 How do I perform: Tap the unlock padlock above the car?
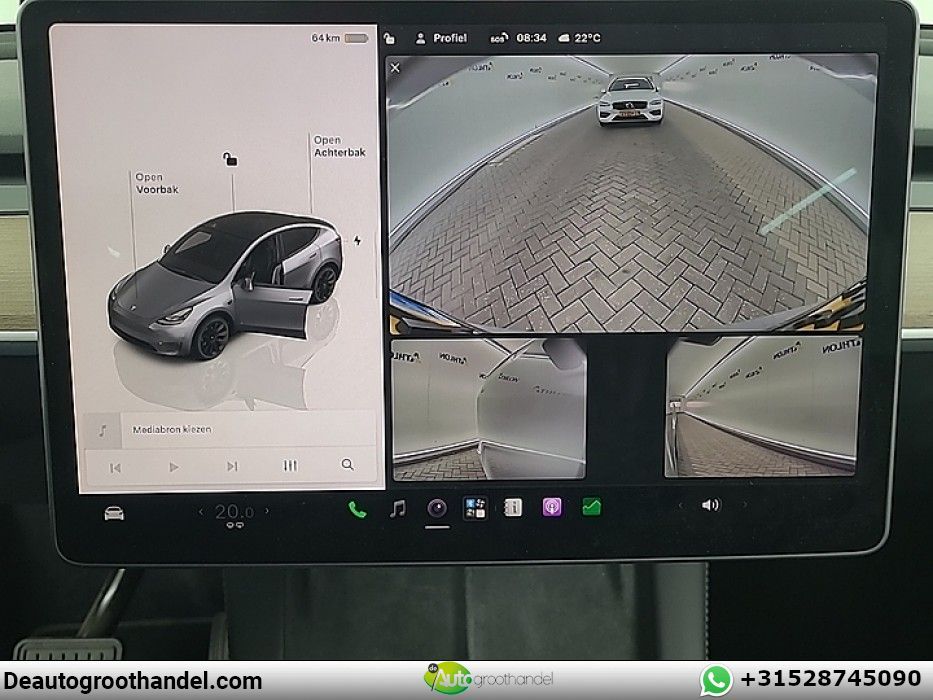pos(230,160)
